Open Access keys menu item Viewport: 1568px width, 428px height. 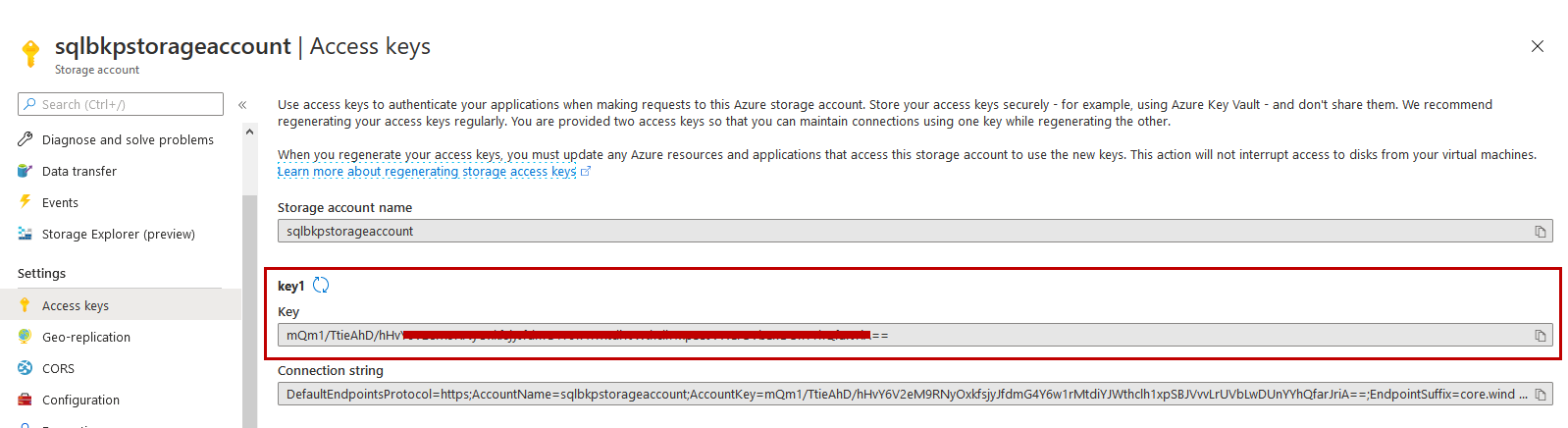[x=76, y=305]
